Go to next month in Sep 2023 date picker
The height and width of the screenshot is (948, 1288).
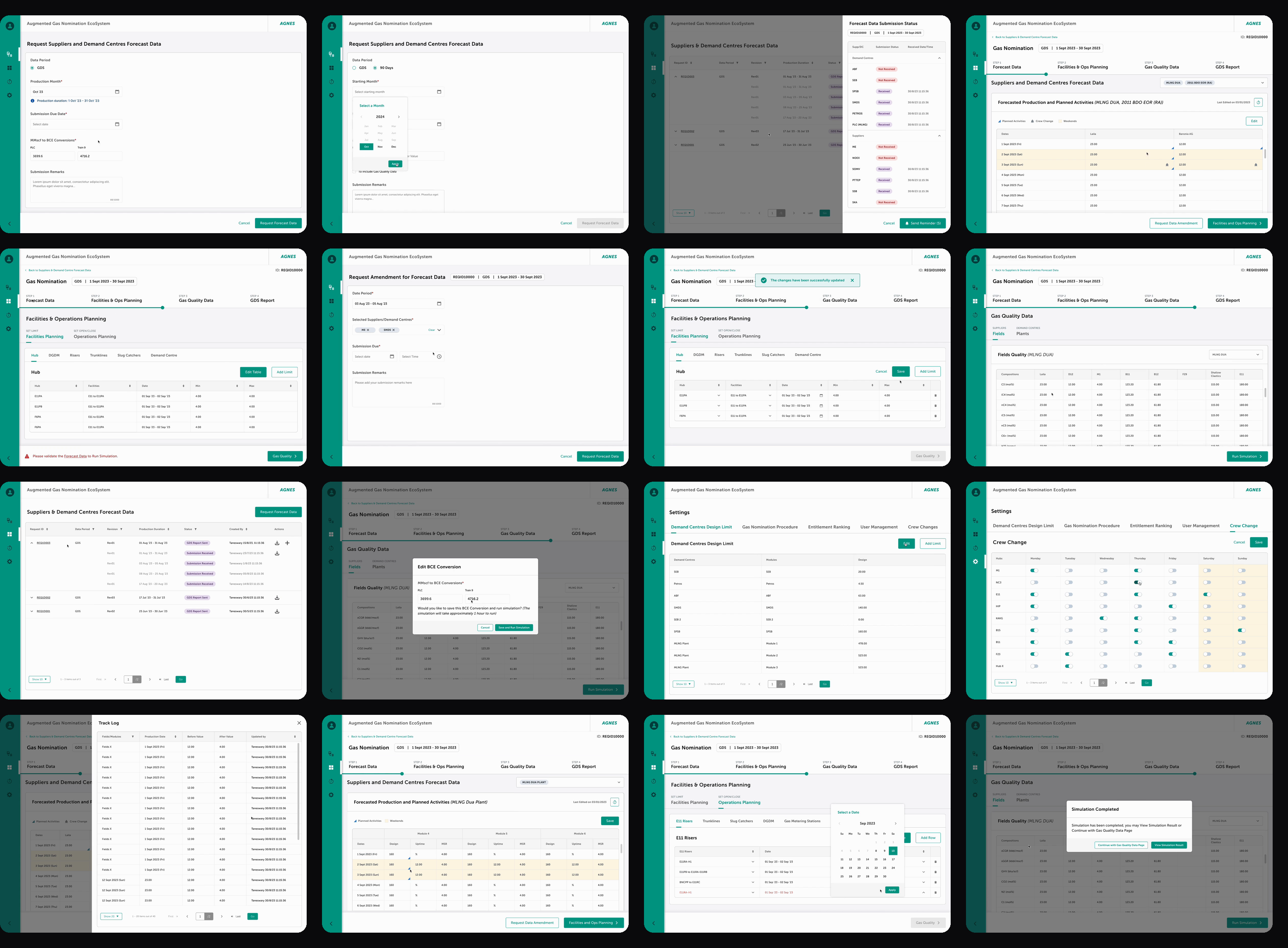click(895, 823)
